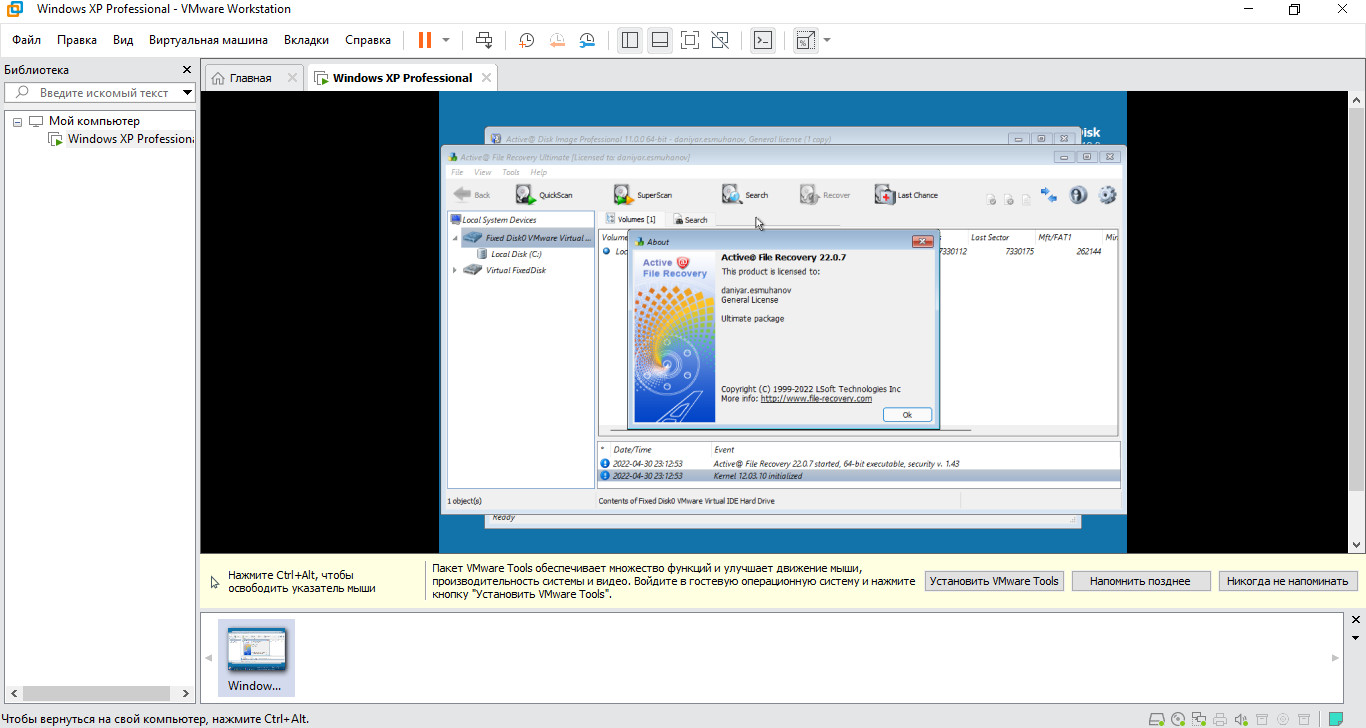Pause the virtual machine with the orange button
The width and height of the screenshot is (1366, 728).
click(x=425, y=40)
